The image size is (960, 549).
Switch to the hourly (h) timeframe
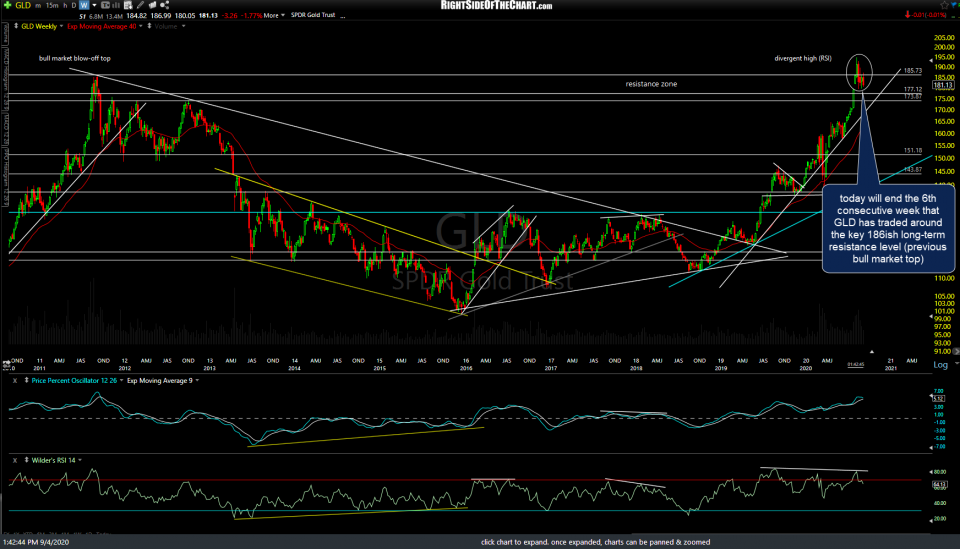[65, 6]
